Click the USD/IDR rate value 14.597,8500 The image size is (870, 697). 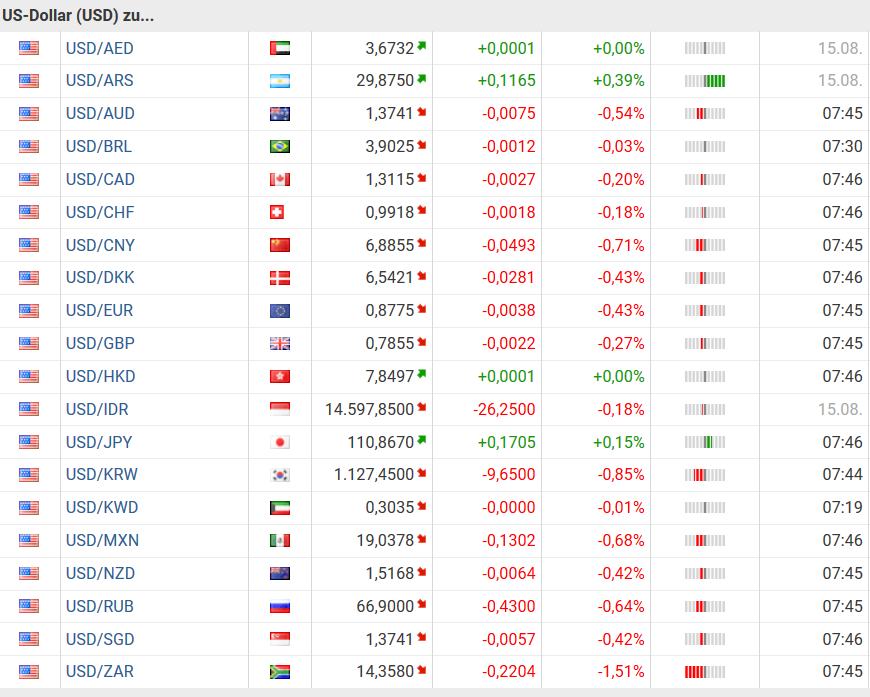click(x=369, y=410)
